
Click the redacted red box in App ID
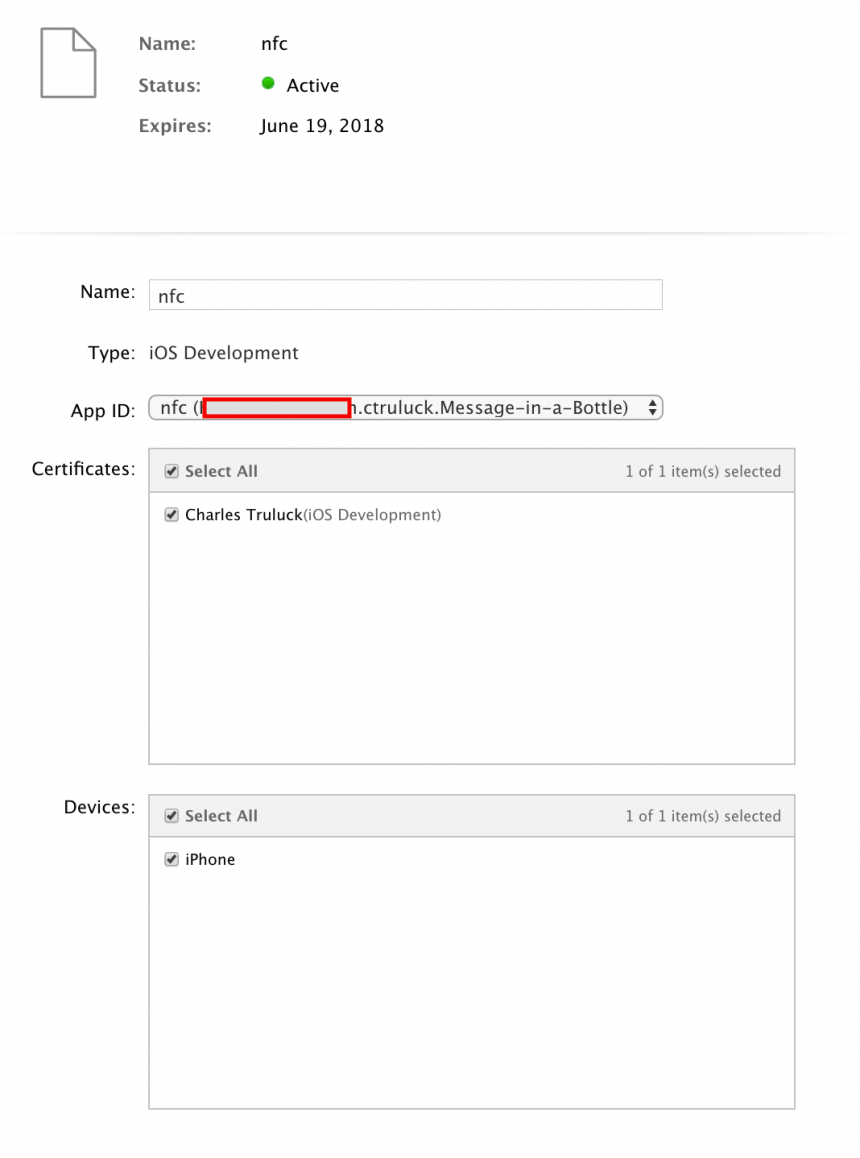point(276,407)
